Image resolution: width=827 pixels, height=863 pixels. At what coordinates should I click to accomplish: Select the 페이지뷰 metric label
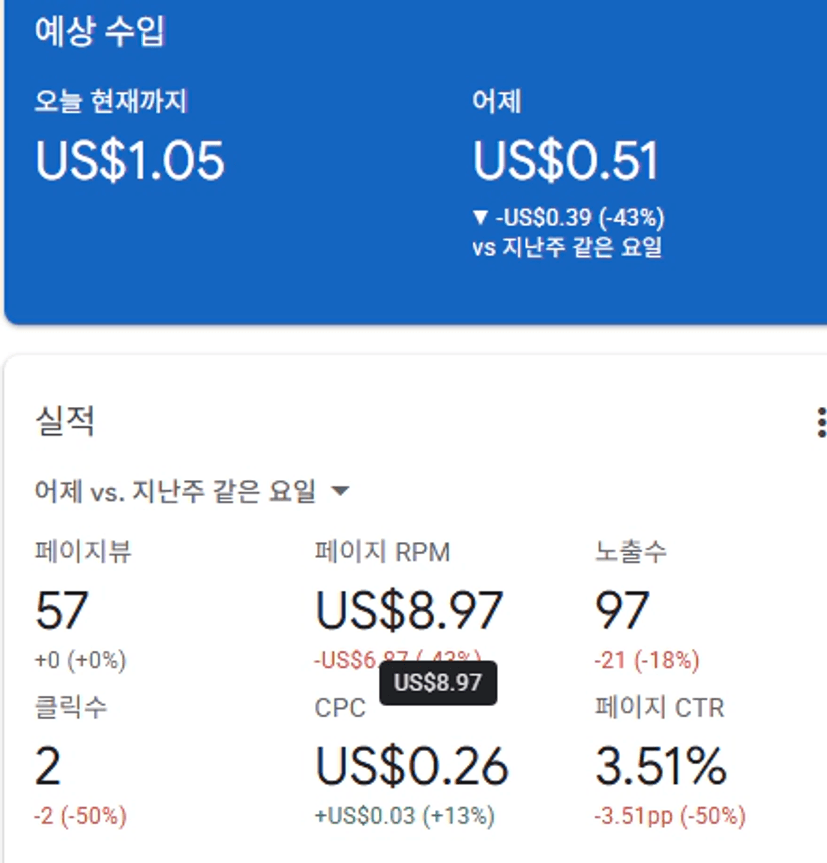(x=83, y=551)
